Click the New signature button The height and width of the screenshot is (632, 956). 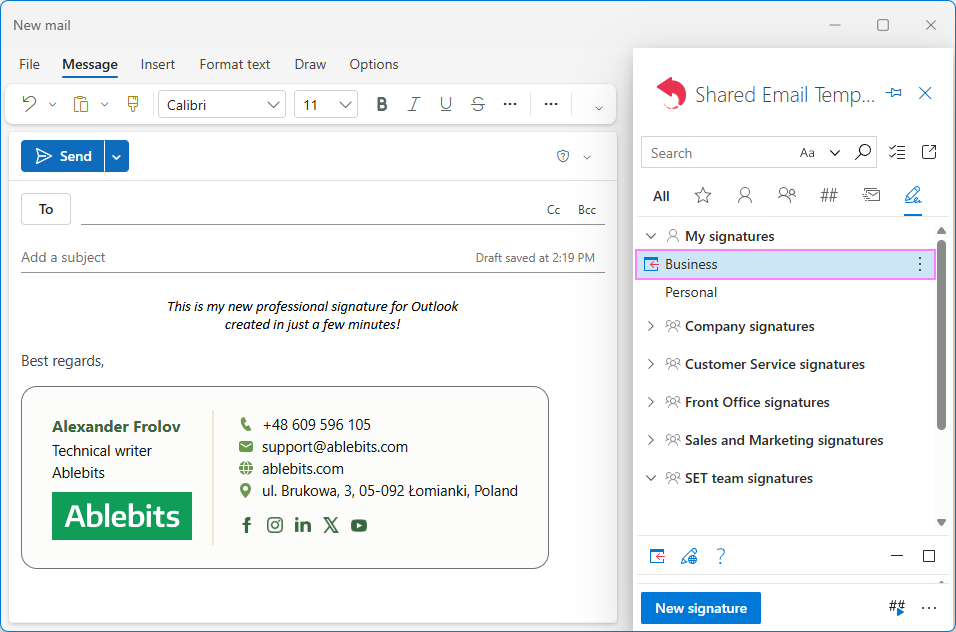click(700, 608)
